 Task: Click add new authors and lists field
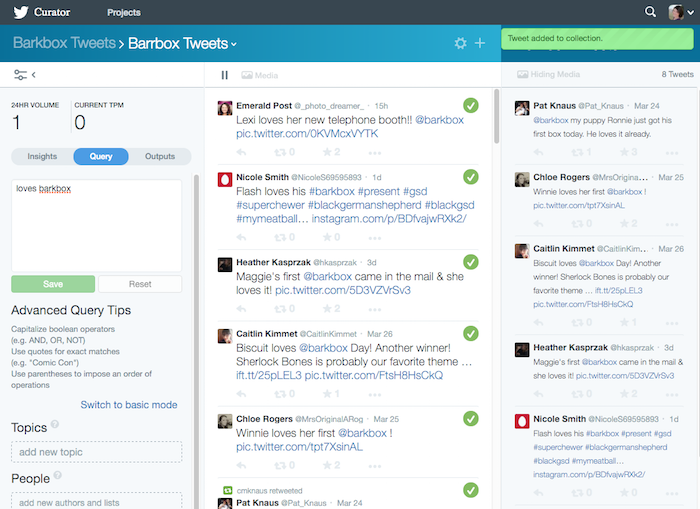point(96,502)
